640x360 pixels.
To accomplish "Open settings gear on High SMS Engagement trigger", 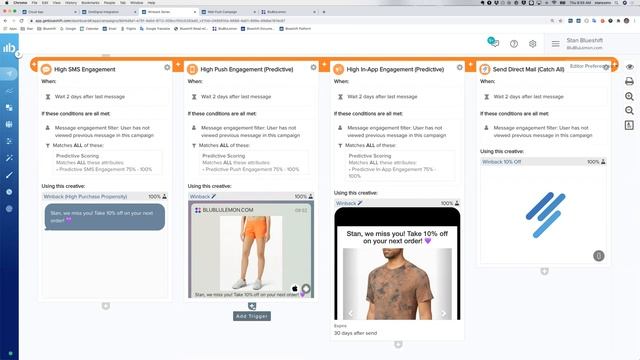I will (167, 67).
